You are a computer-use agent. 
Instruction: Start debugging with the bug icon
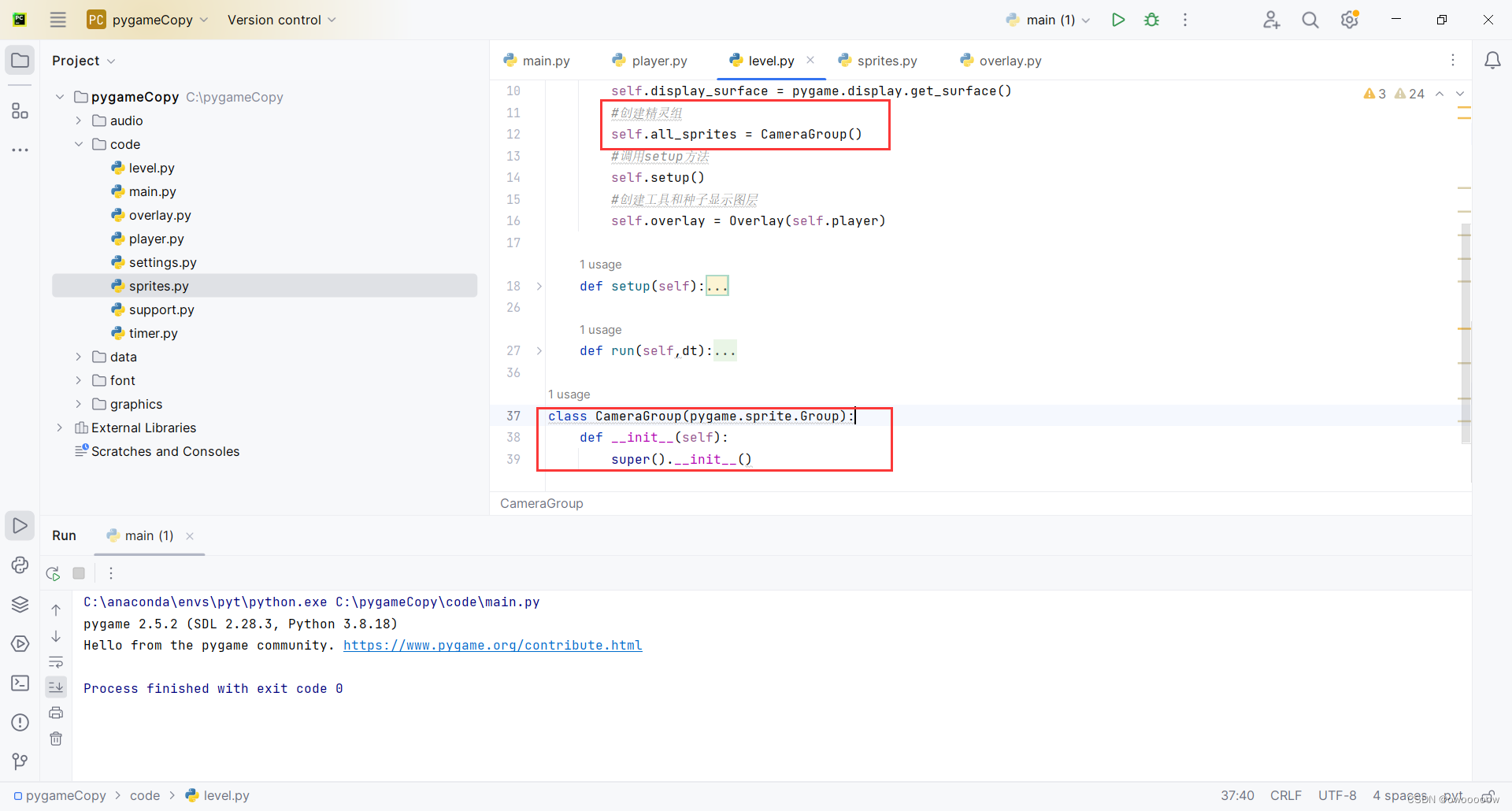[x=1152, y=20]
